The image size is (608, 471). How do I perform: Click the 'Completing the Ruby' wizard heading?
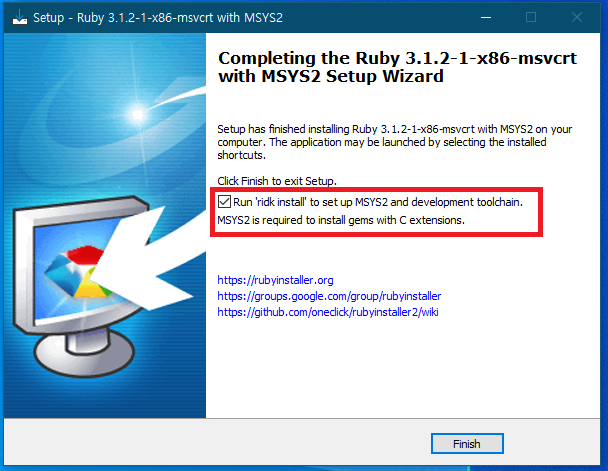397,67
